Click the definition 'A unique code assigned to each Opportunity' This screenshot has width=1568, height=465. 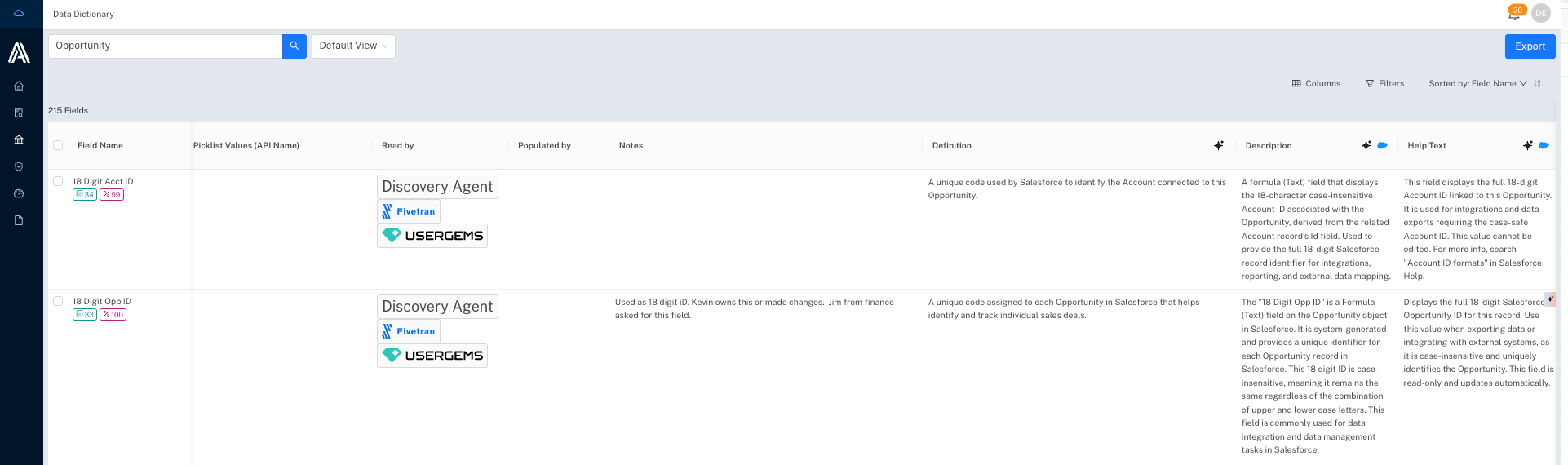click(x=1064, y=308)
